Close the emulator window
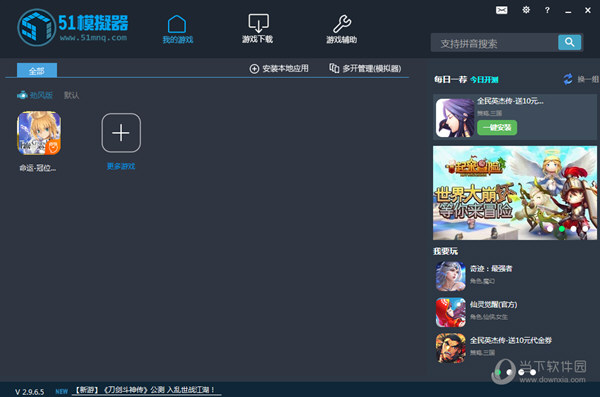The width and height of the screenshot is (600, 397). pyautogui.click(x=588, y=10)
